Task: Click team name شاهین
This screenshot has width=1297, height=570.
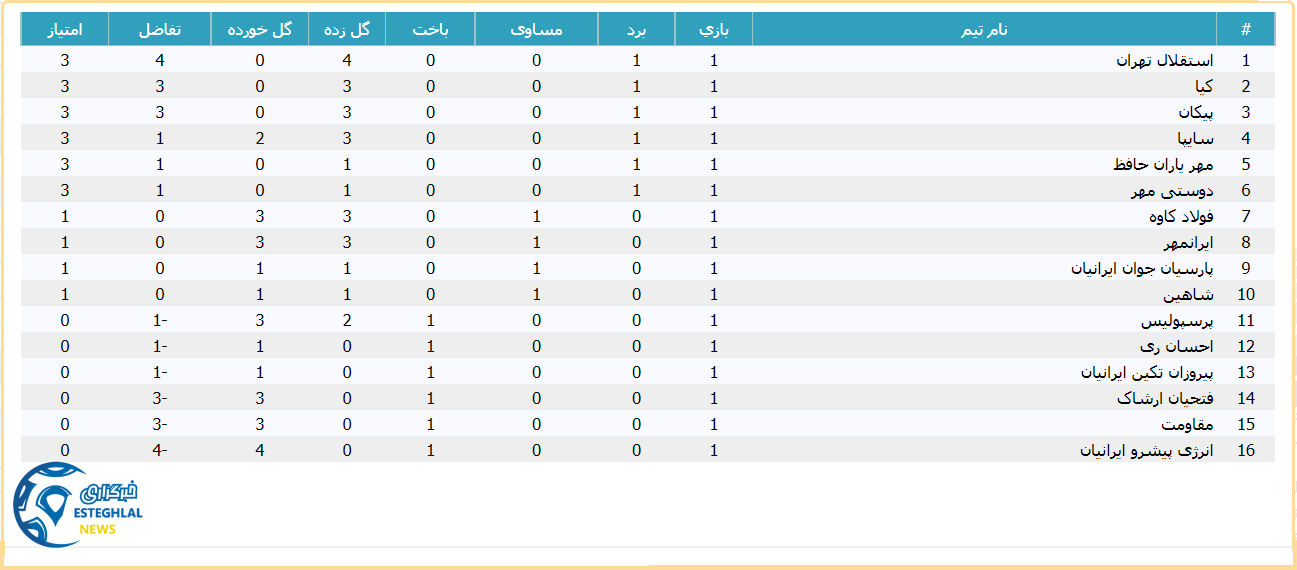Action: [1188, 295]
